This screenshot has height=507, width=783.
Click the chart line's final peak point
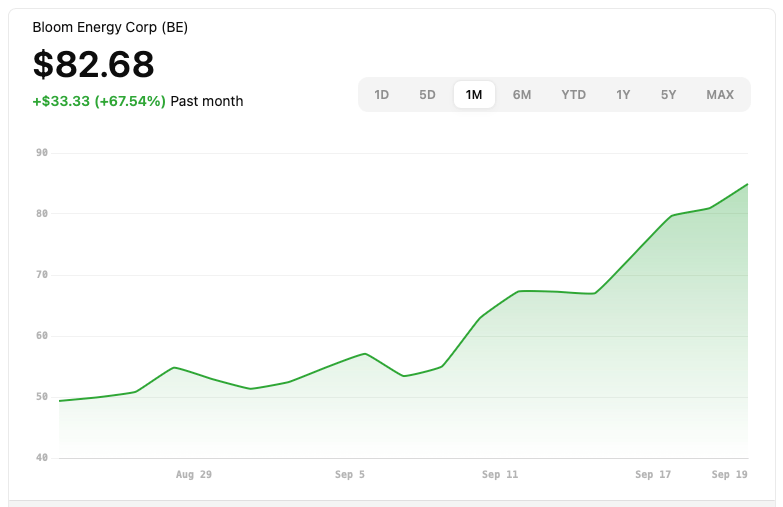point(747,184)
